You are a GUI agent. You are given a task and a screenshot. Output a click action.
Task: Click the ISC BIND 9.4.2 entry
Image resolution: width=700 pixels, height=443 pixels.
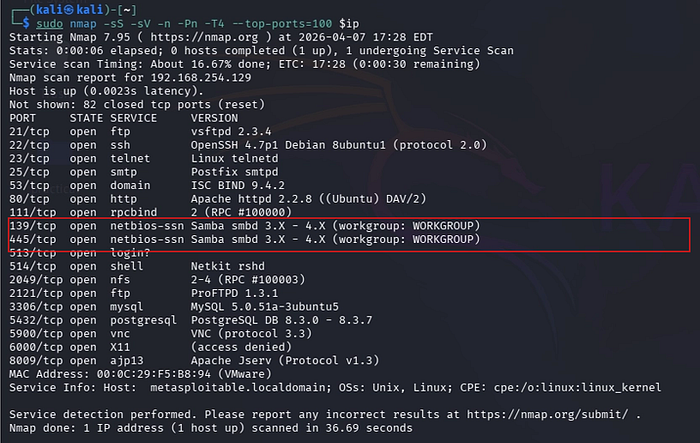pos(238,186)
